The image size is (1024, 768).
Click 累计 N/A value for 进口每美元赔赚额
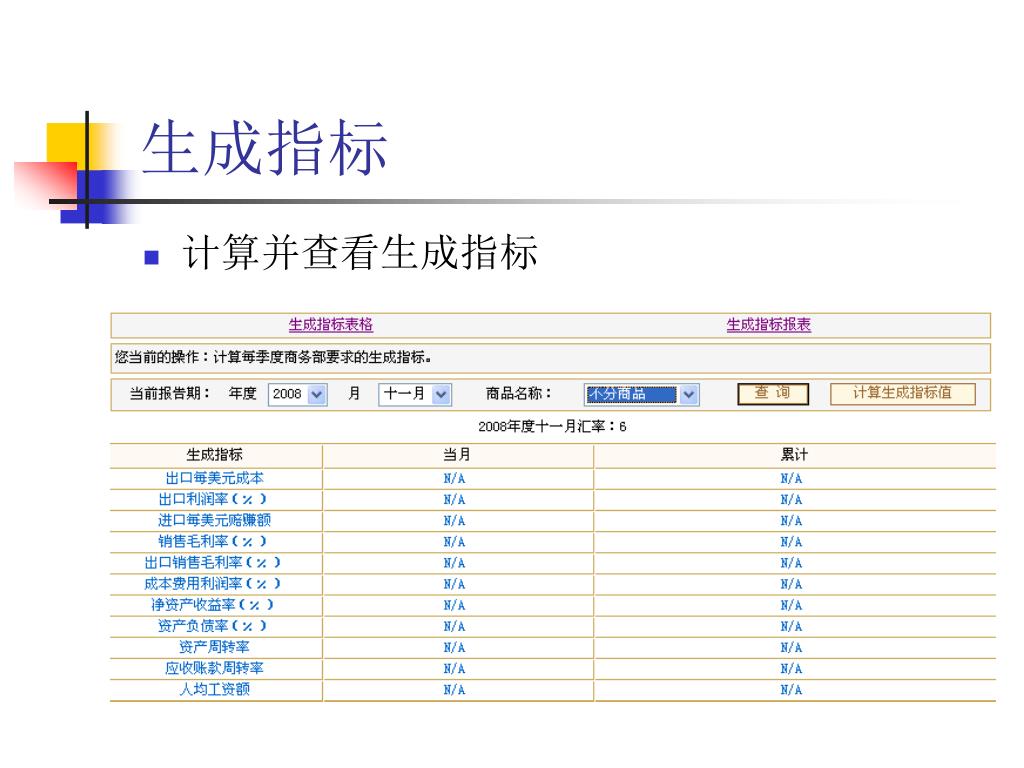[x=792, y=521]
